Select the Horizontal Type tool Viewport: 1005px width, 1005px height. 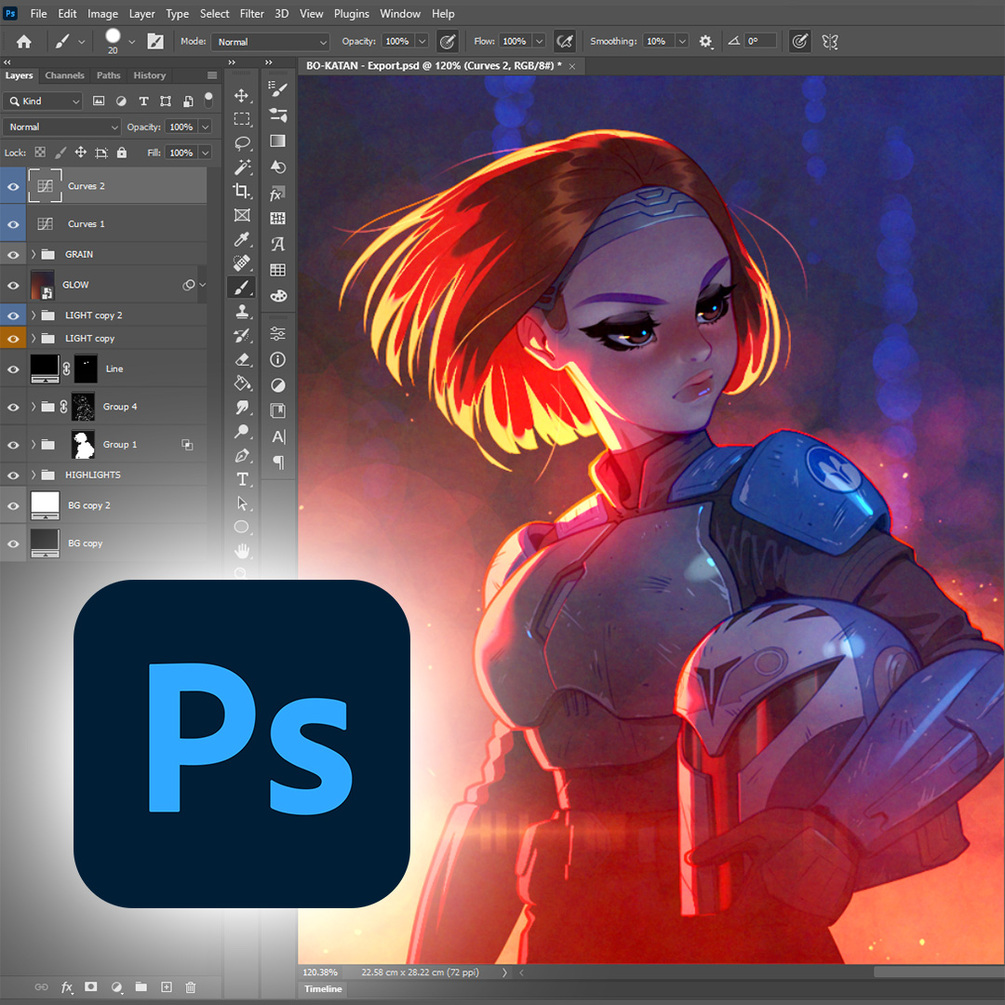coord(242,479)
